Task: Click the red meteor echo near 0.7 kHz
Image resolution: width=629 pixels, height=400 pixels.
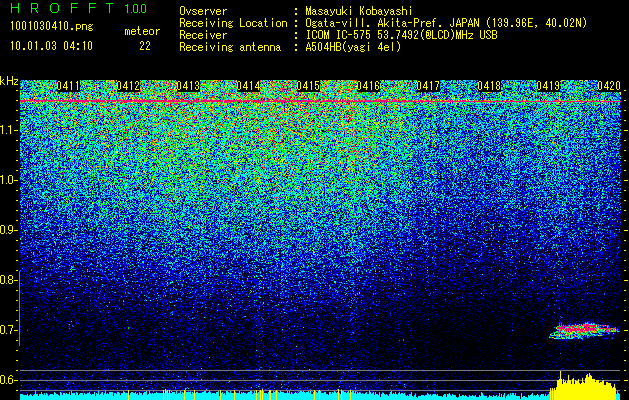Action: tap(584, 330)
